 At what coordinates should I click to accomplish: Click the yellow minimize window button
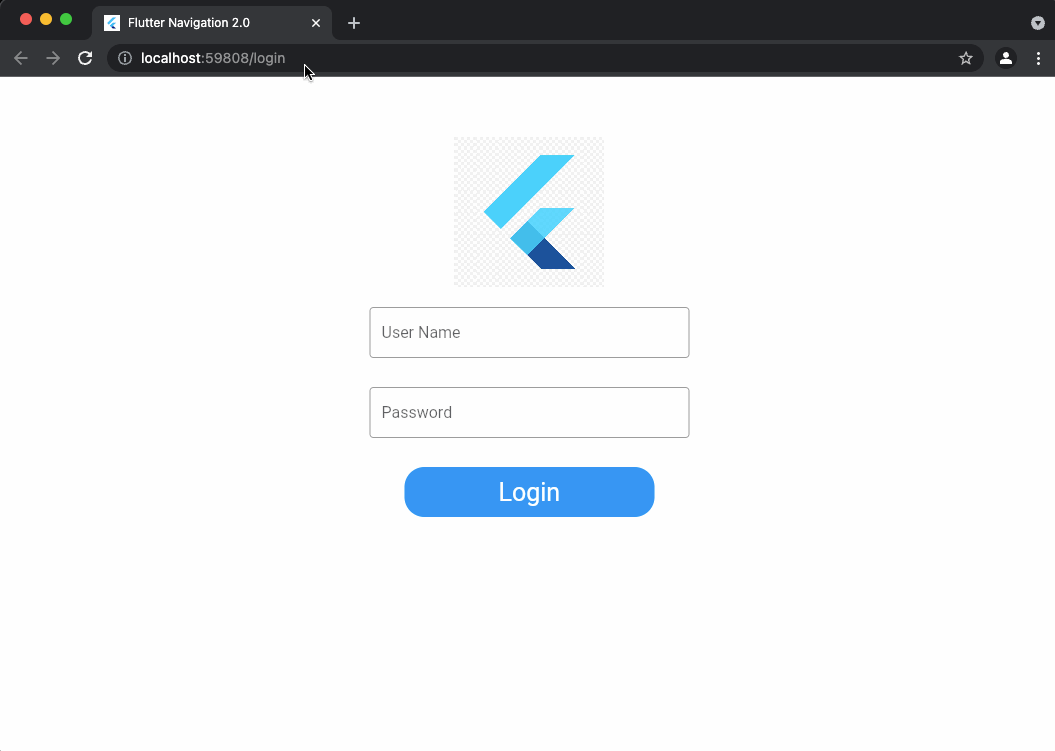pos(46,19)
